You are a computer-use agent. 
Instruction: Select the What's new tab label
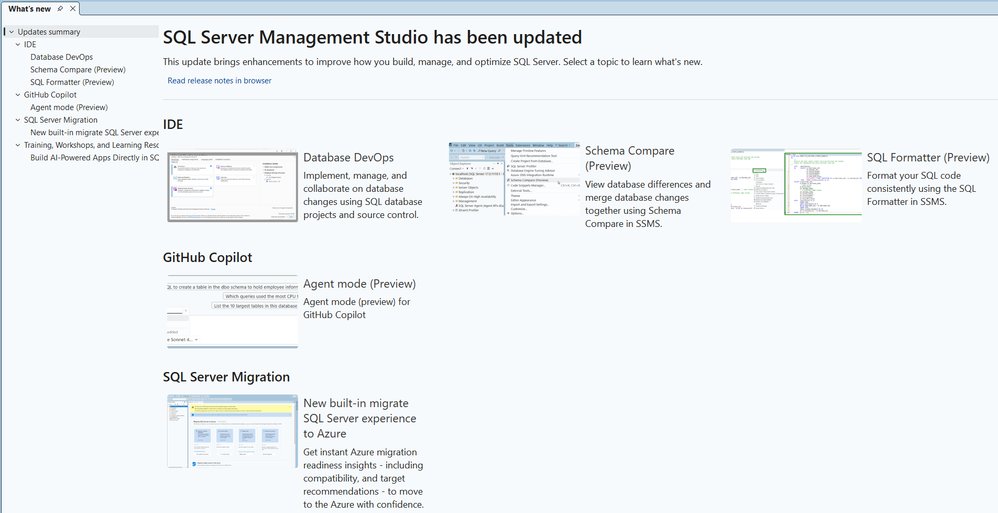tap(29, 9)
